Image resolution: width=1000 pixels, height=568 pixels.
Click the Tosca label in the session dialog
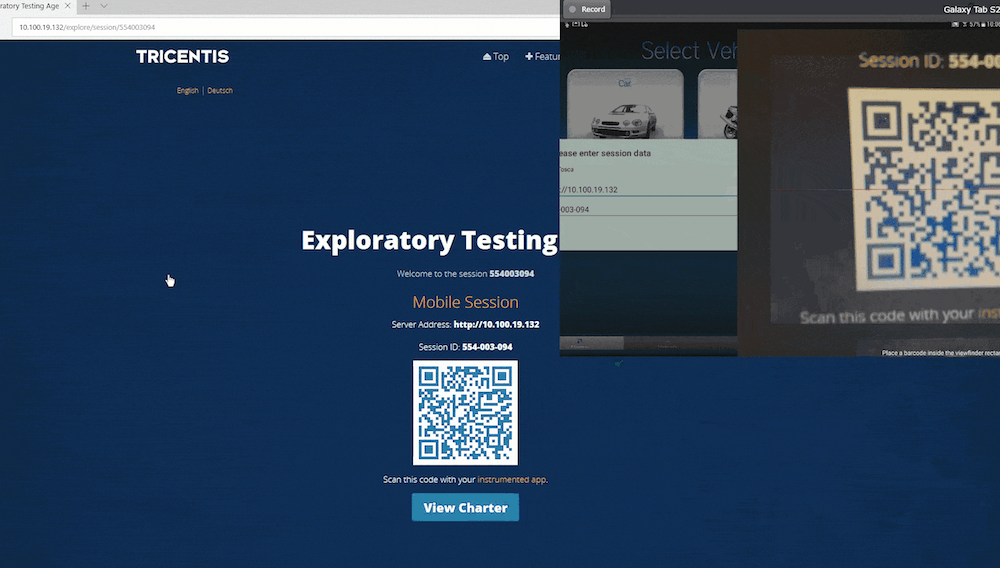tap(566, 170)
